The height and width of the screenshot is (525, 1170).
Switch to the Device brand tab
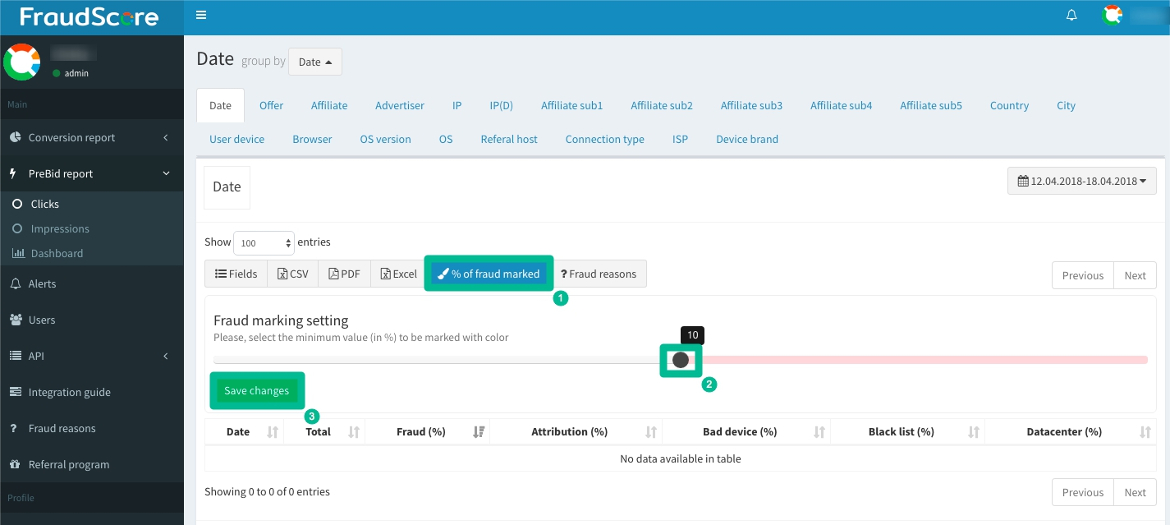click(747, 139)
